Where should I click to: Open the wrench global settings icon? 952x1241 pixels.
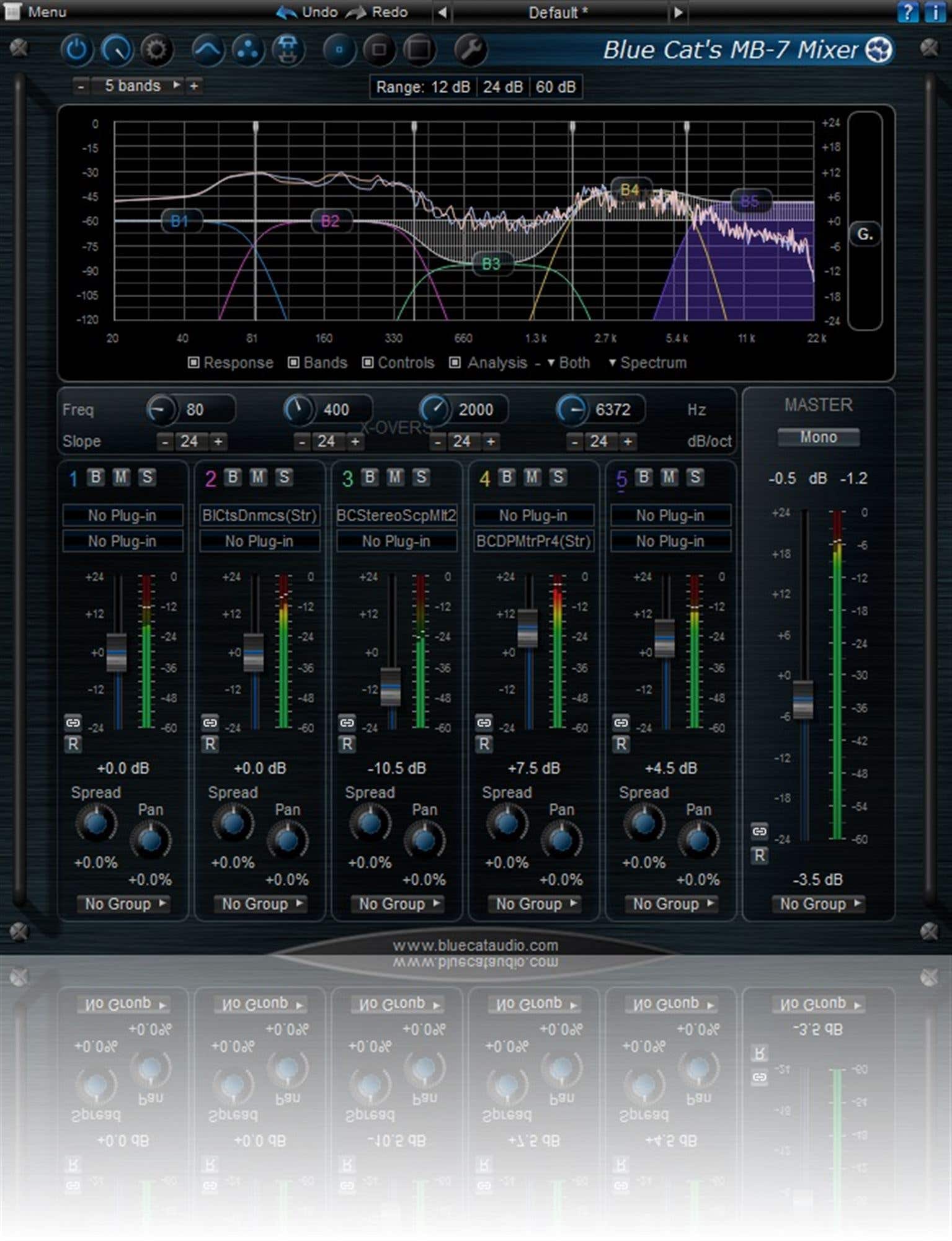coord(470,50)
